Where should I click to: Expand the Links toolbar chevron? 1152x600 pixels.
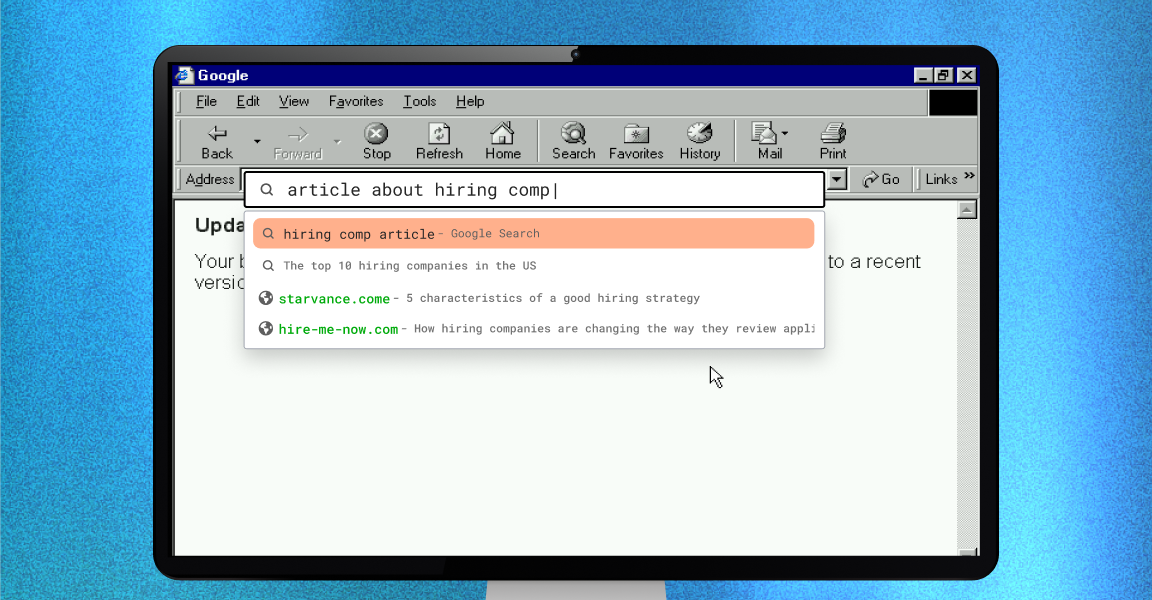tap(969, 176)
